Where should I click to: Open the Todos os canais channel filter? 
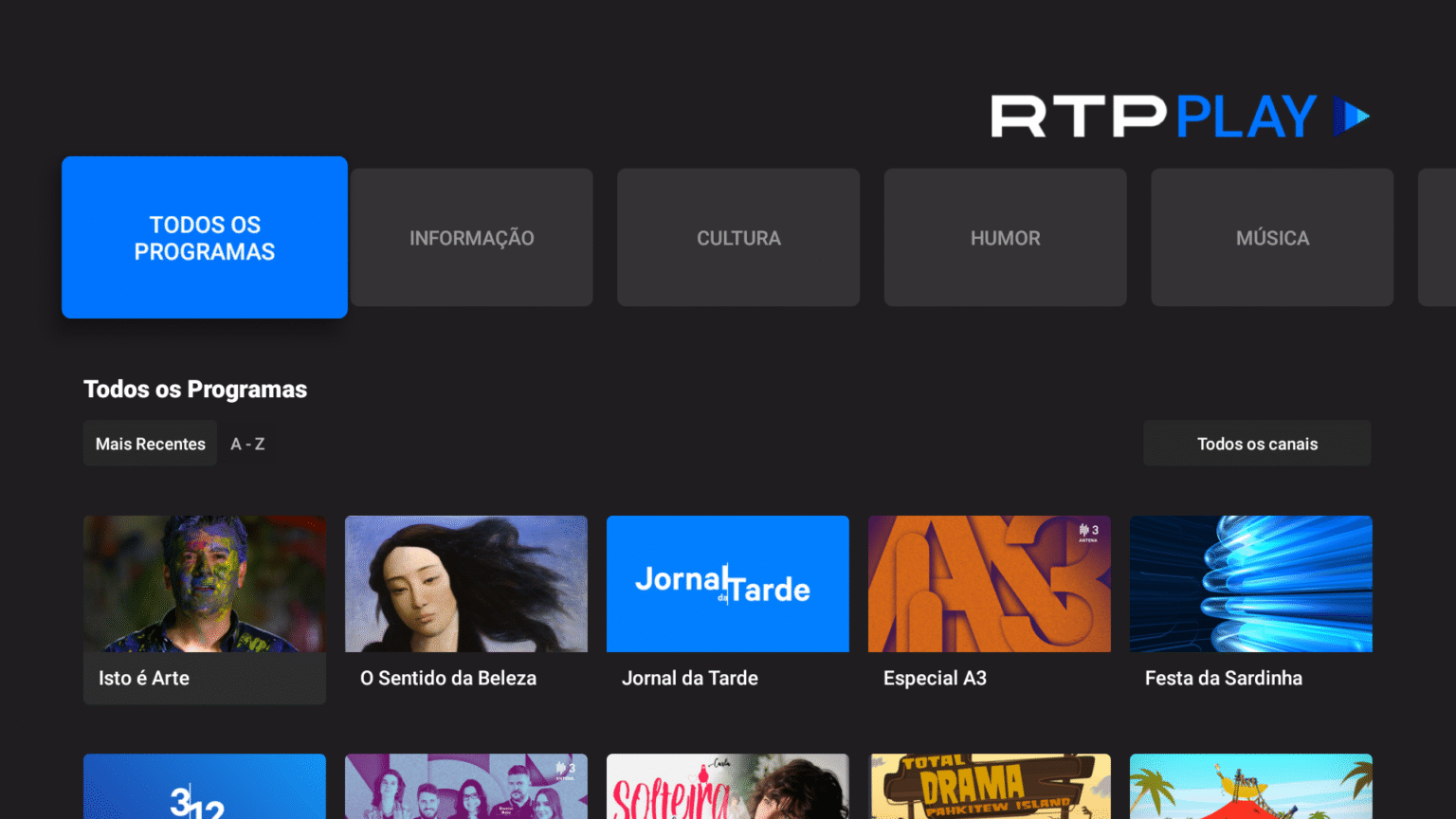pyautogui.click(x=1257, y=443)
